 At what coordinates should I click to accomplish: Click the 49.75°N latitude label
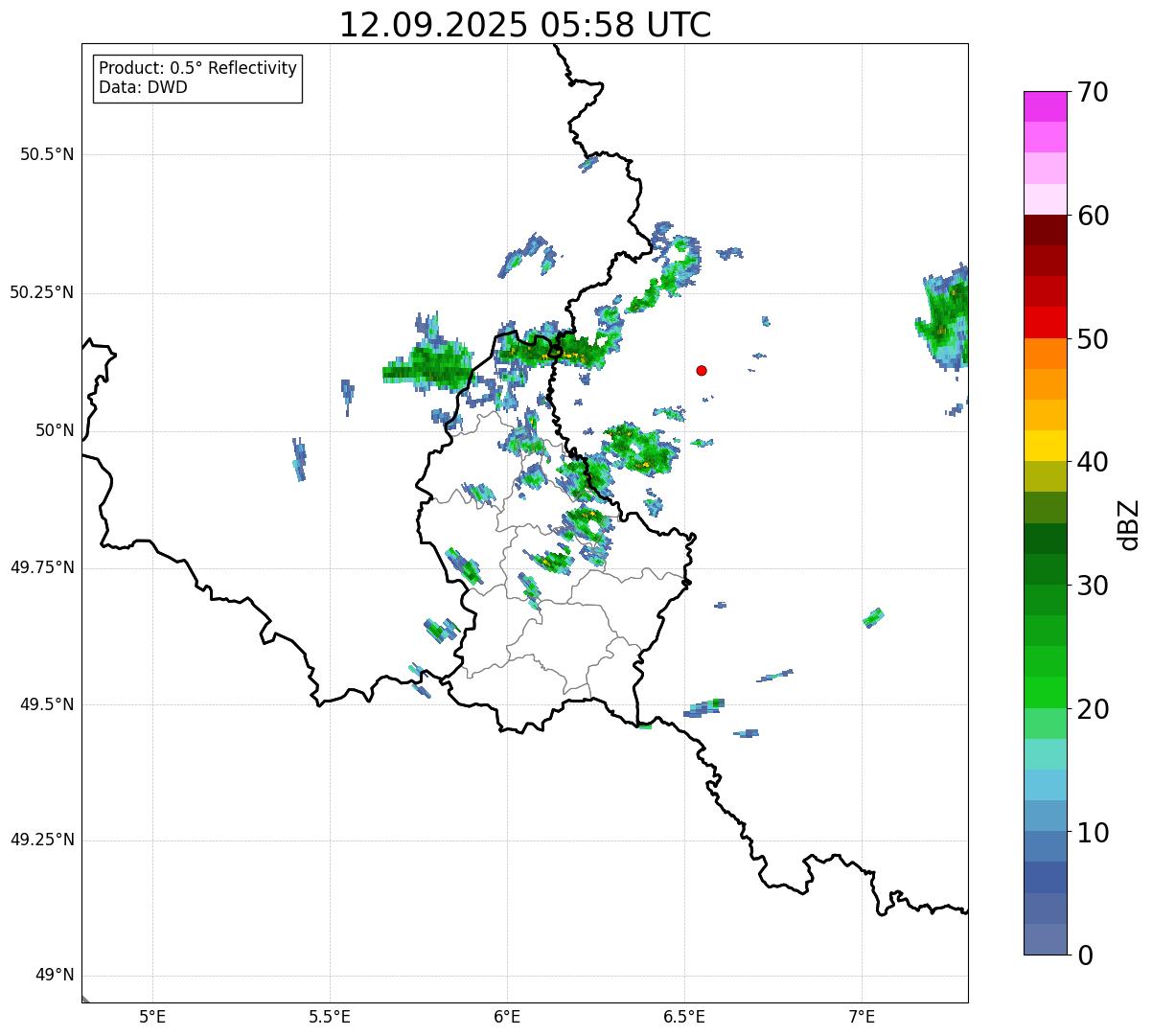click(41, 567)
